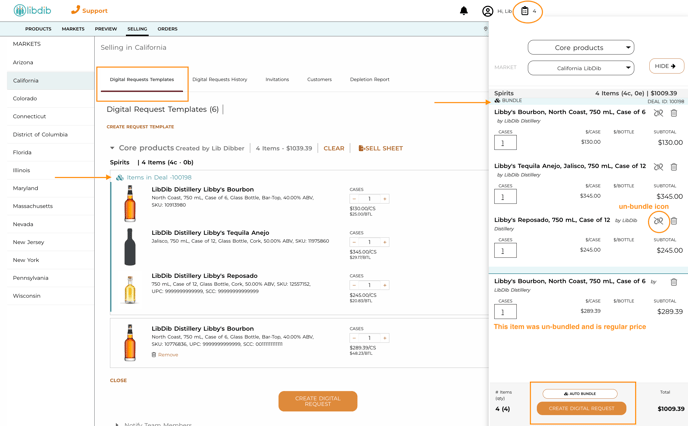Switch to Digital Requests Templates tab
The height and width of the screenshot is (426, 688).
tap(142, 79)
